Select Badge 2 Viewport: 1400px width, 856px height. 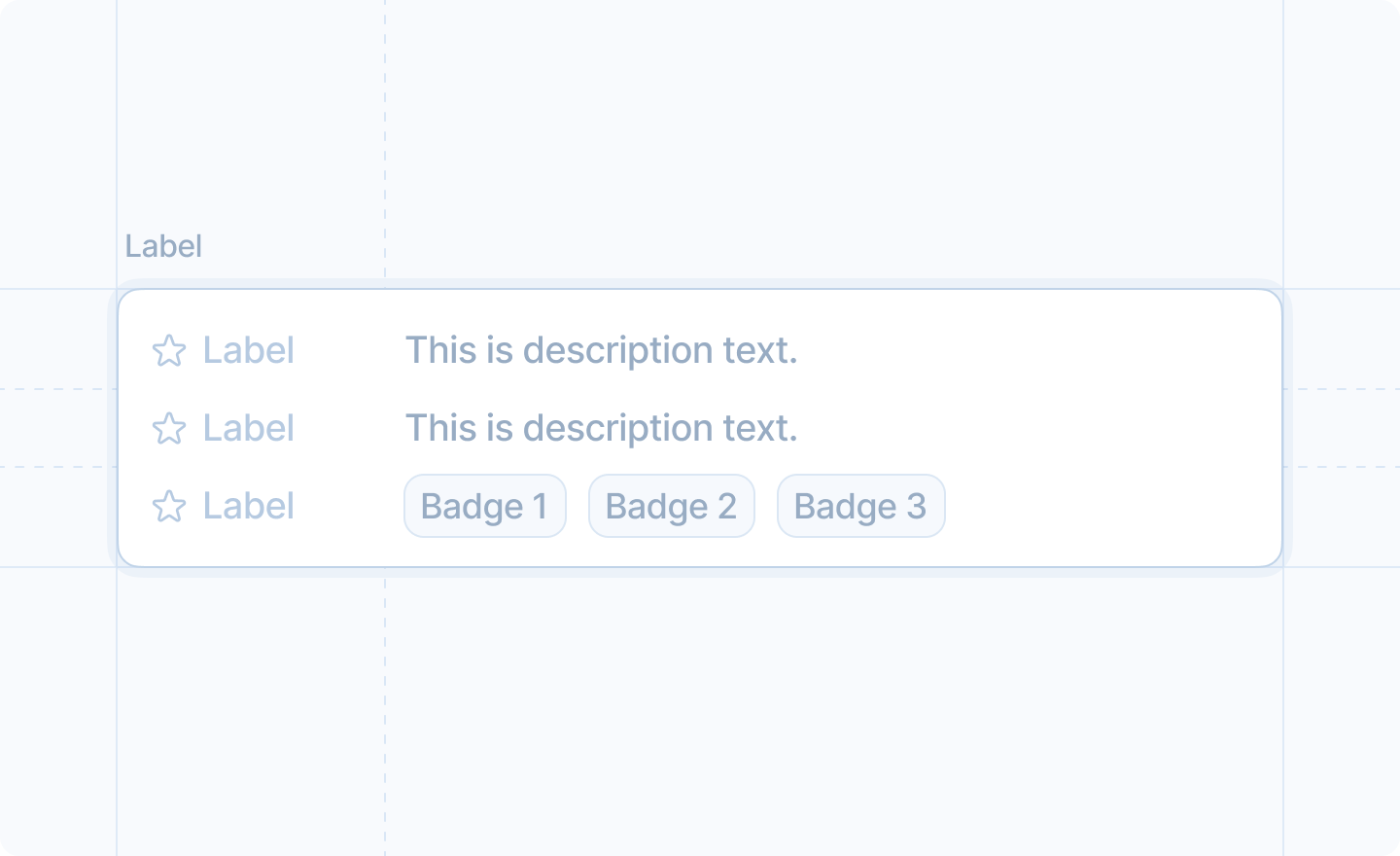(671, 507)
